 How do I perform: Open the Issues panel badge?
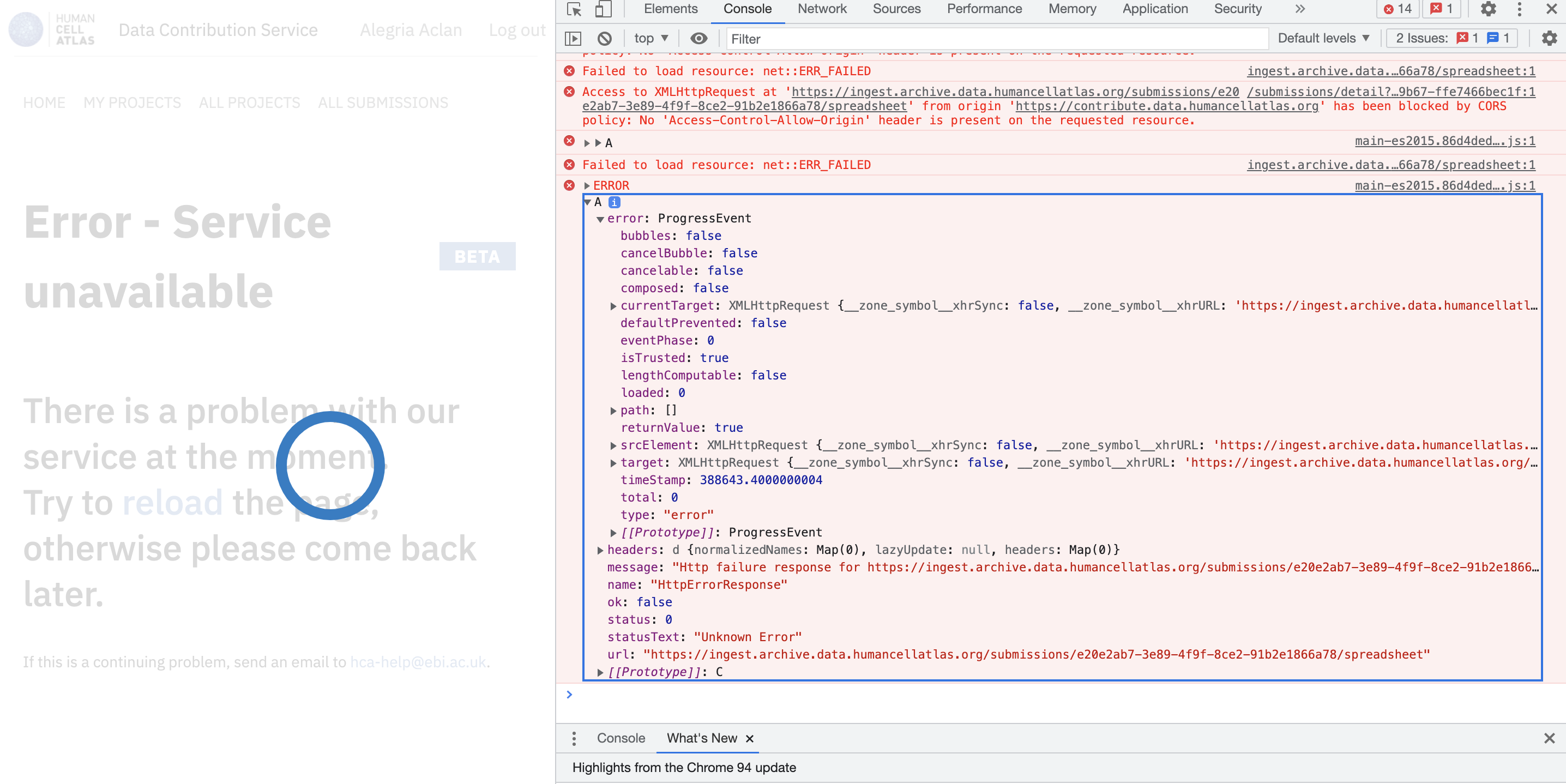click(x=1441, y=9)
